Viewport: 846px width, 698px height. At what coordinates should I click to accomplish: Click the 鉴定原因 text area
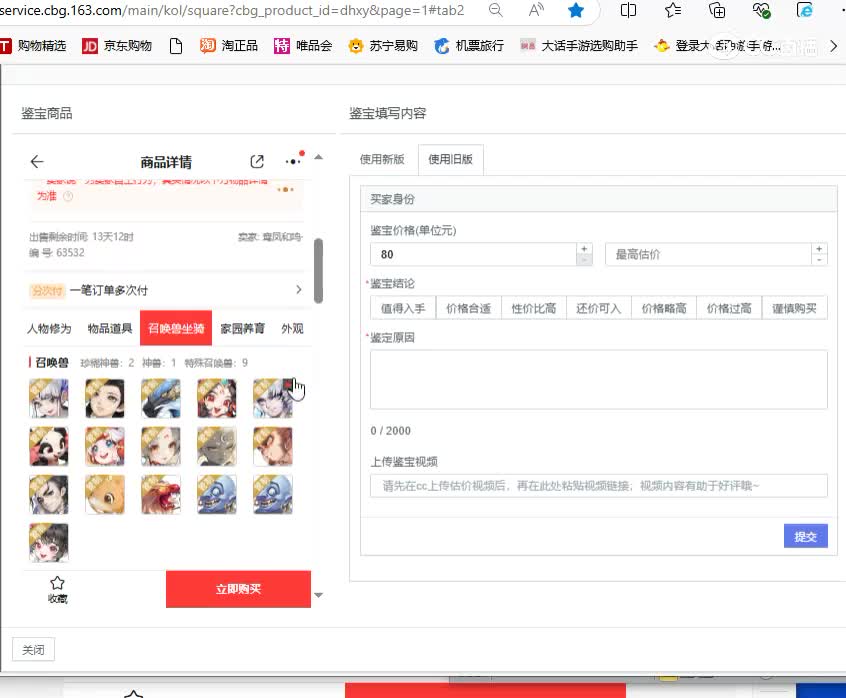pyautogui.click(x=599, y=379)
